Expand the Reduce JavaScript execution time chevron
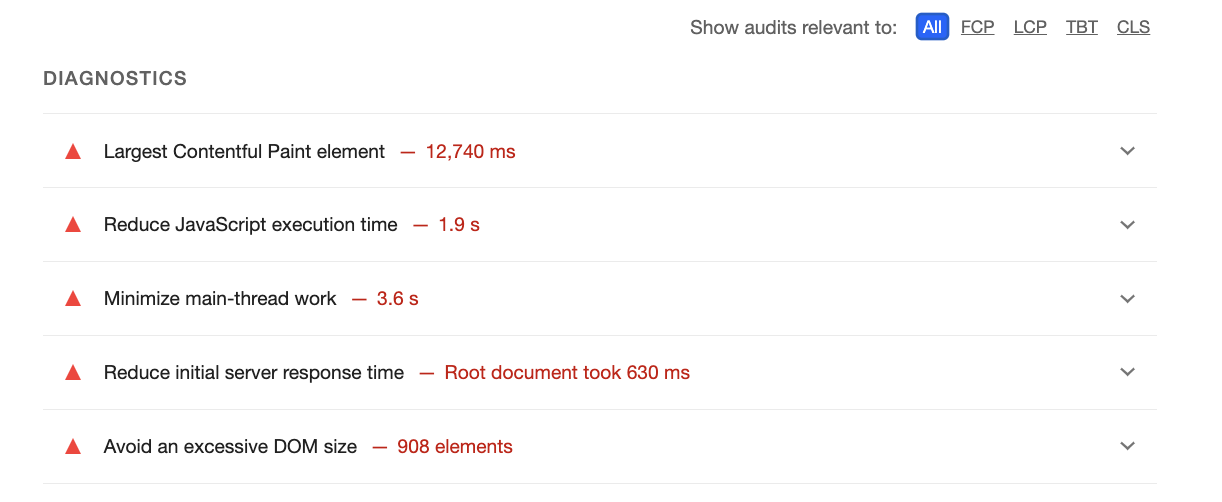The width and height of the screenshot is (1222, 502). pos(1128,225)
